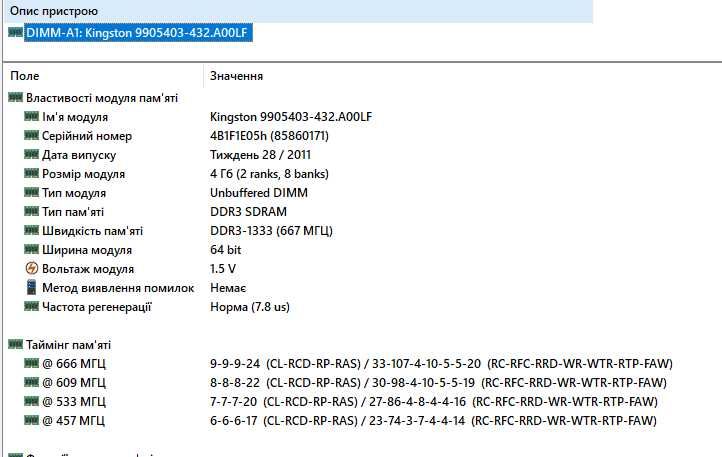Image resolution: width=722 pixels, height=457 pixels.
Task: Click the value 'Немає'
Action: (x=228, y=288)
